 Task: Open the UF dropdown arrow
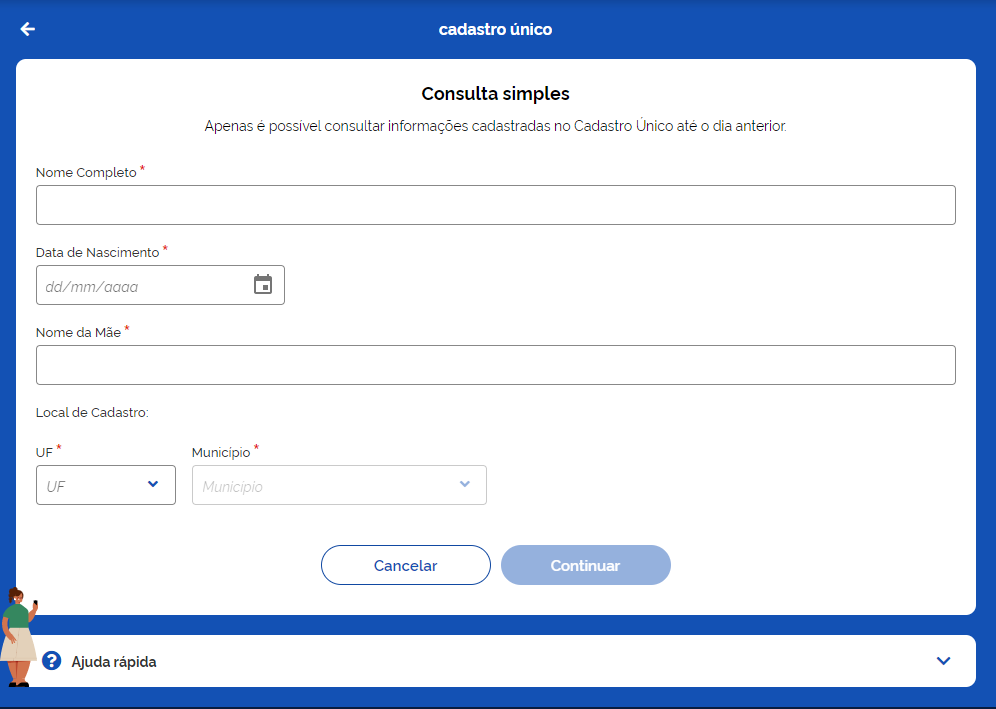tap(153, 484)
